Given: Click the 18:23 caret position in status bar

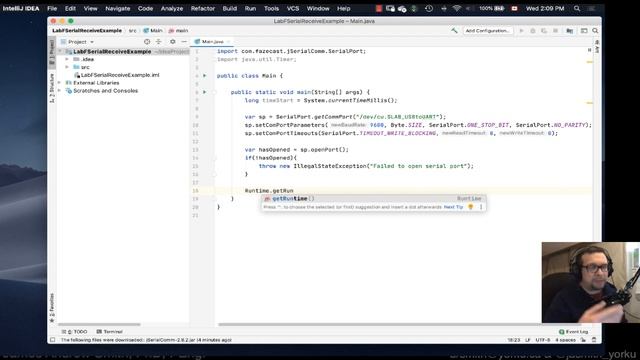Looking at the screenshot, I should point(513,340).
